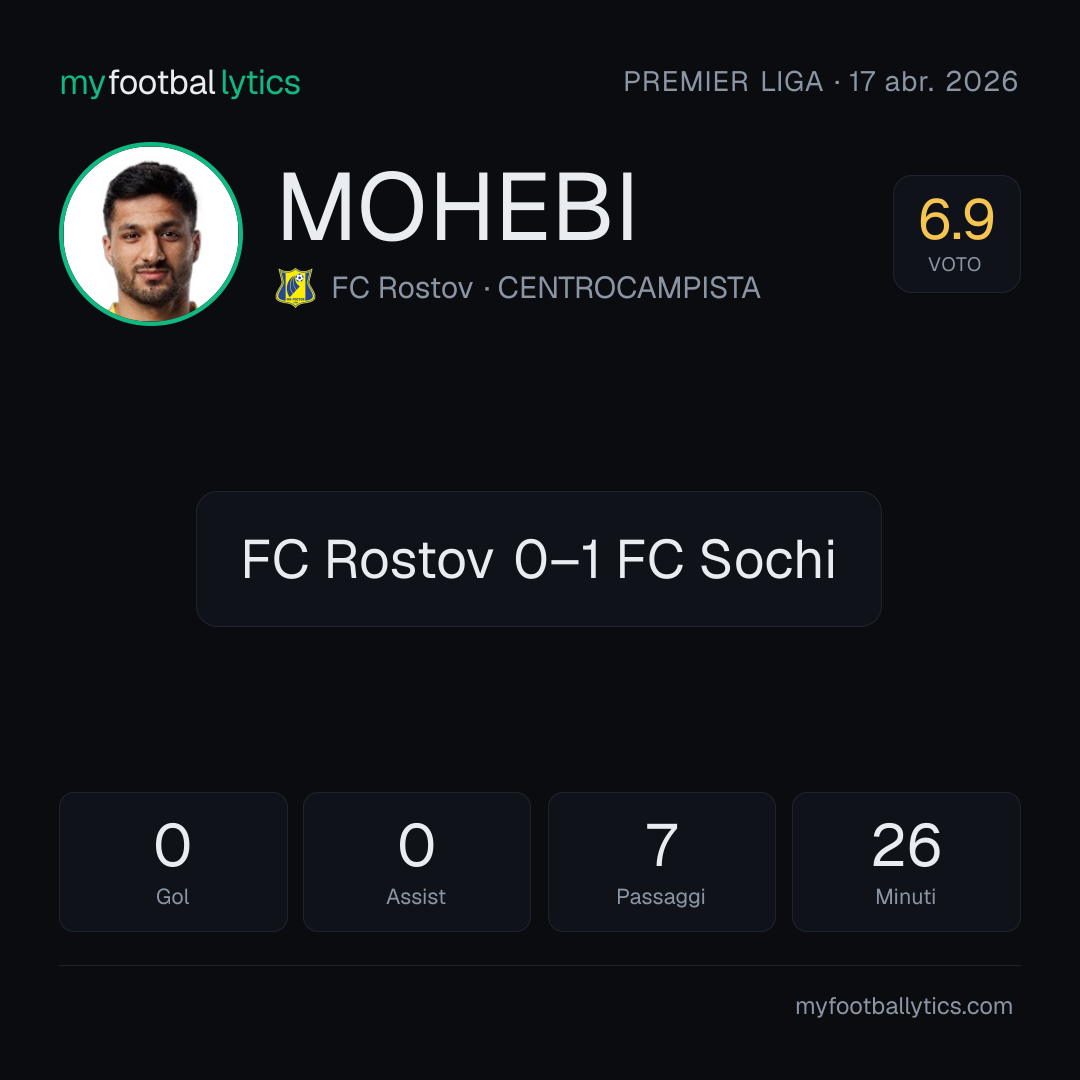Open Mohebi's circular player photo
The image size is (1080, 1080).
coord(151,233)
